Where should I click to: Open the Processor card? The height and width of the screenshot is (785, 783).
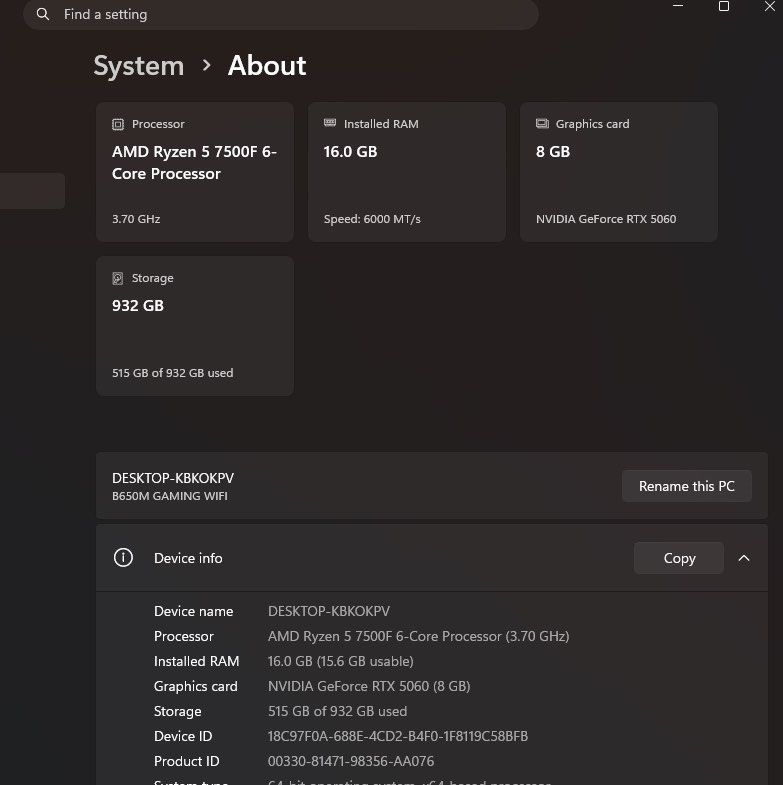[195, 172]
